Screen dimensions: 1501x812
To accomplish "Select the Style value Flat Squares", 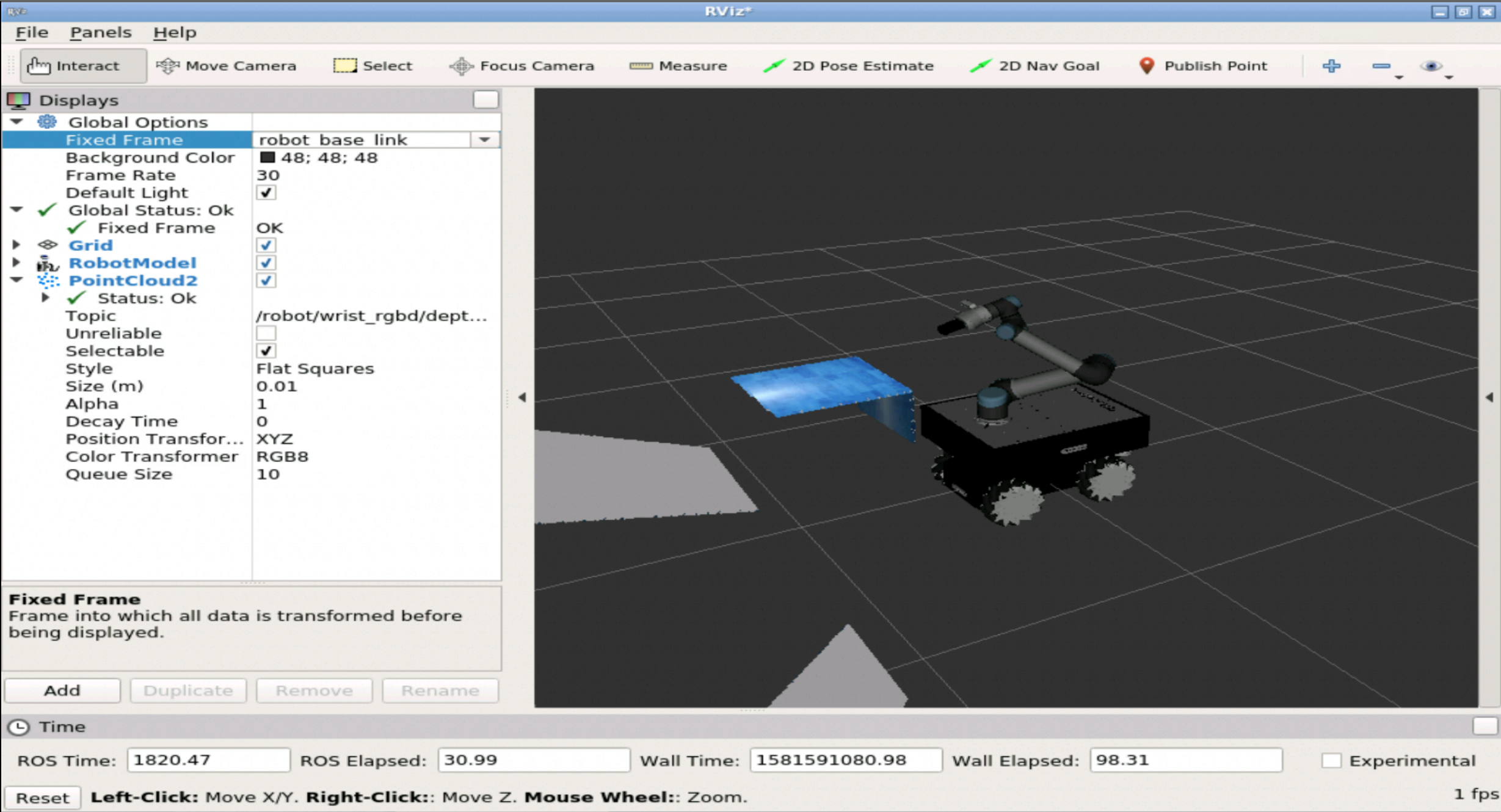I will (x=315, y=369).
